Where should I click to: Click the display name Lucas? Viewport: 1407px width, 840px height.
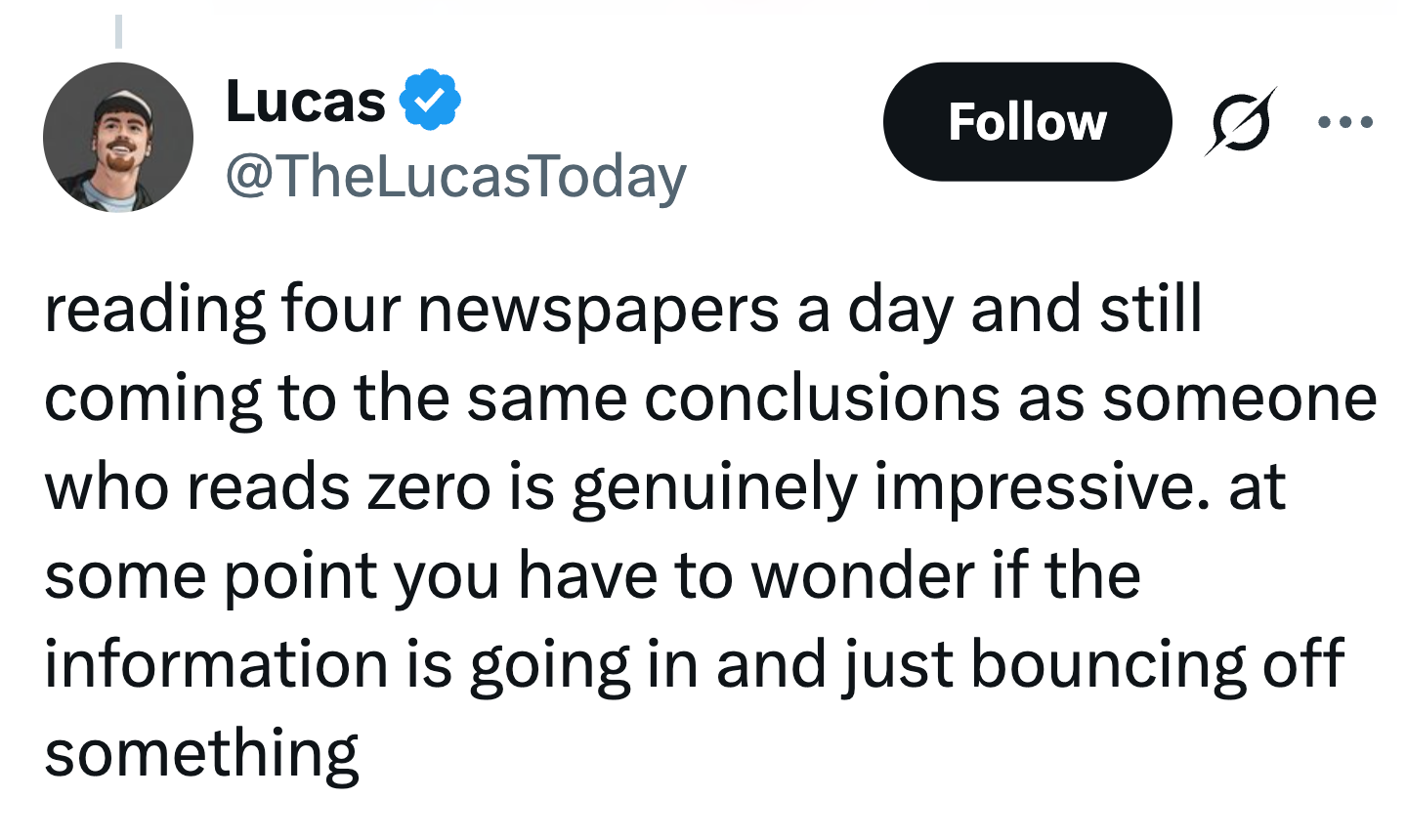coord(306,101)
